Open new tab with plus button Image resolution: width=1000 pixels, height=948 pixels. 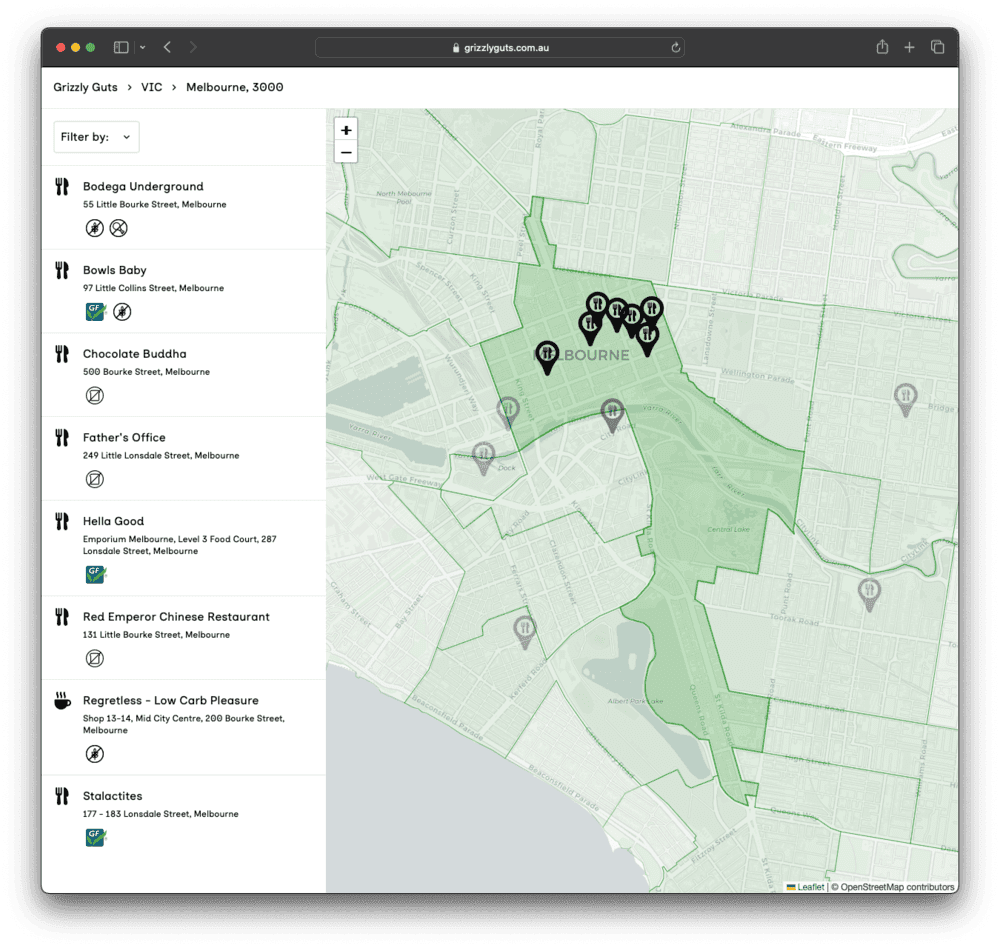[x=909, y=47]
